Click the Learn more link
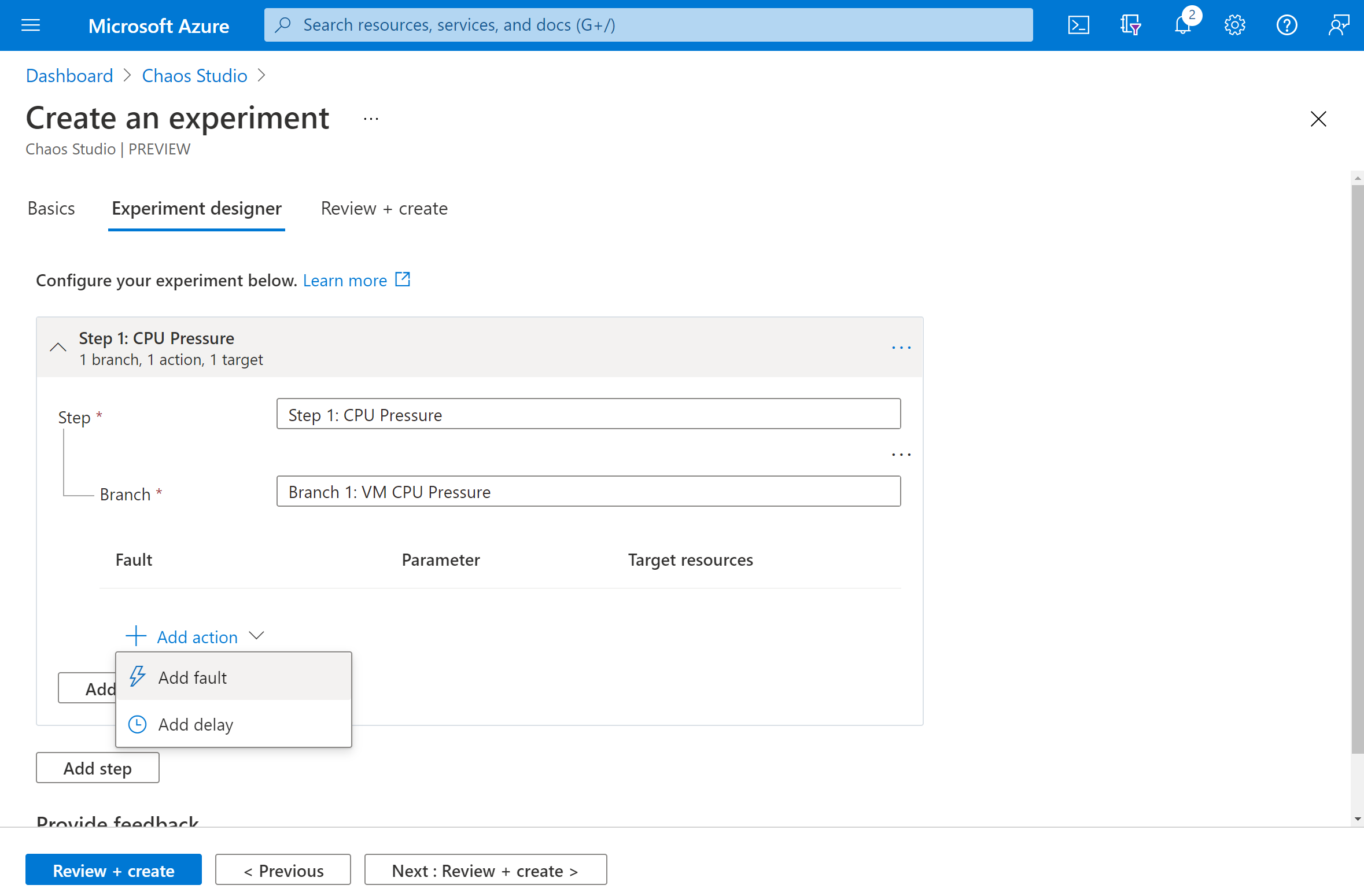The width and height of the screenshot is (1364, 896). 345,280
